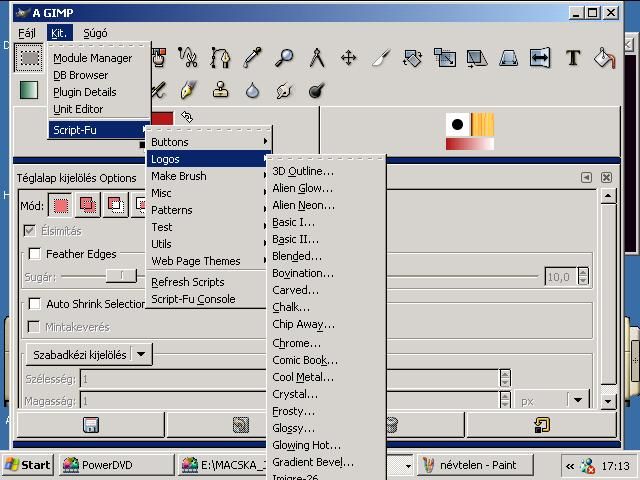Open the Utils submenu
Screen dimensions: 640x480
(209, 244)
